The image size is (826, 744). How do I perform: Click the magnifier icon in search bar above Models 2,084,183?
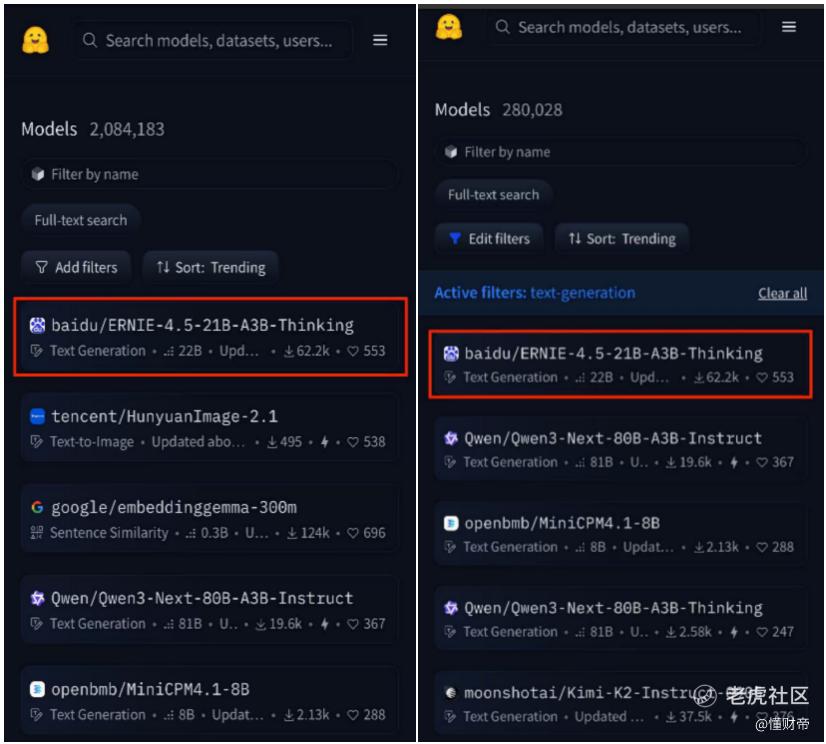point(90,40)
